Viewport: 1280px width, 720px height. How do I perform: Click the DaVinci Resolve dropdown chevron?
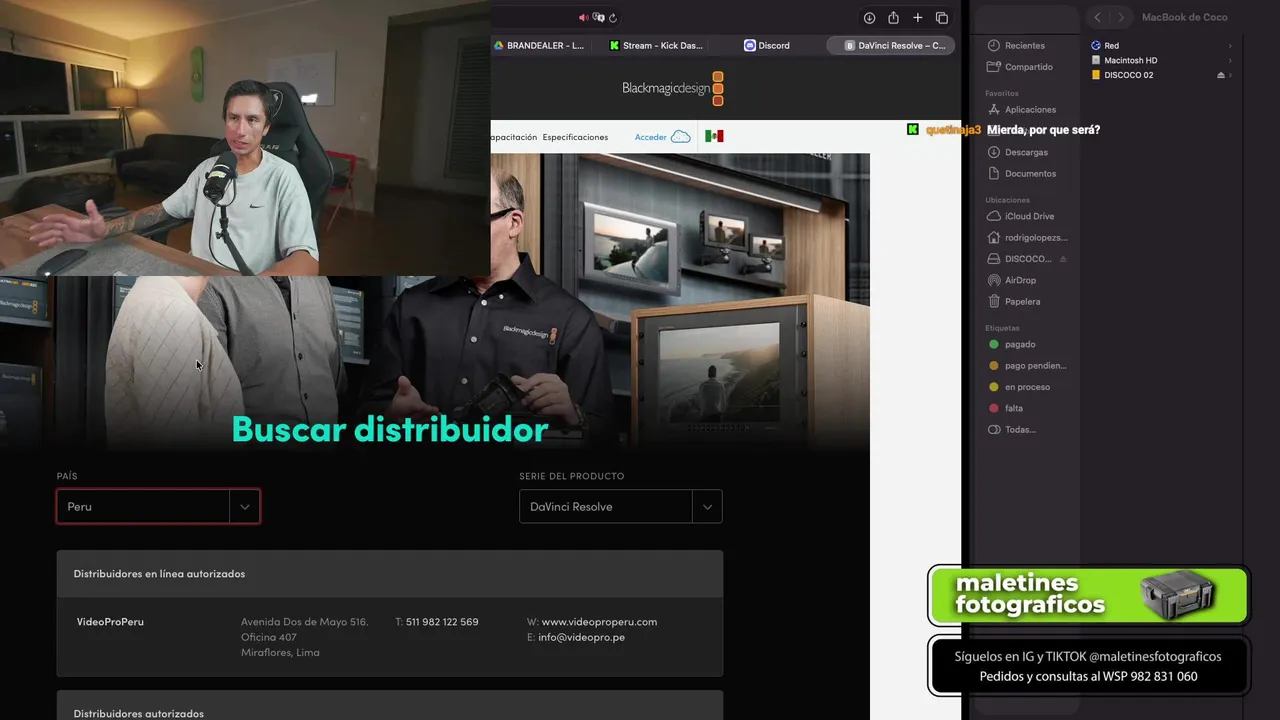707,507
